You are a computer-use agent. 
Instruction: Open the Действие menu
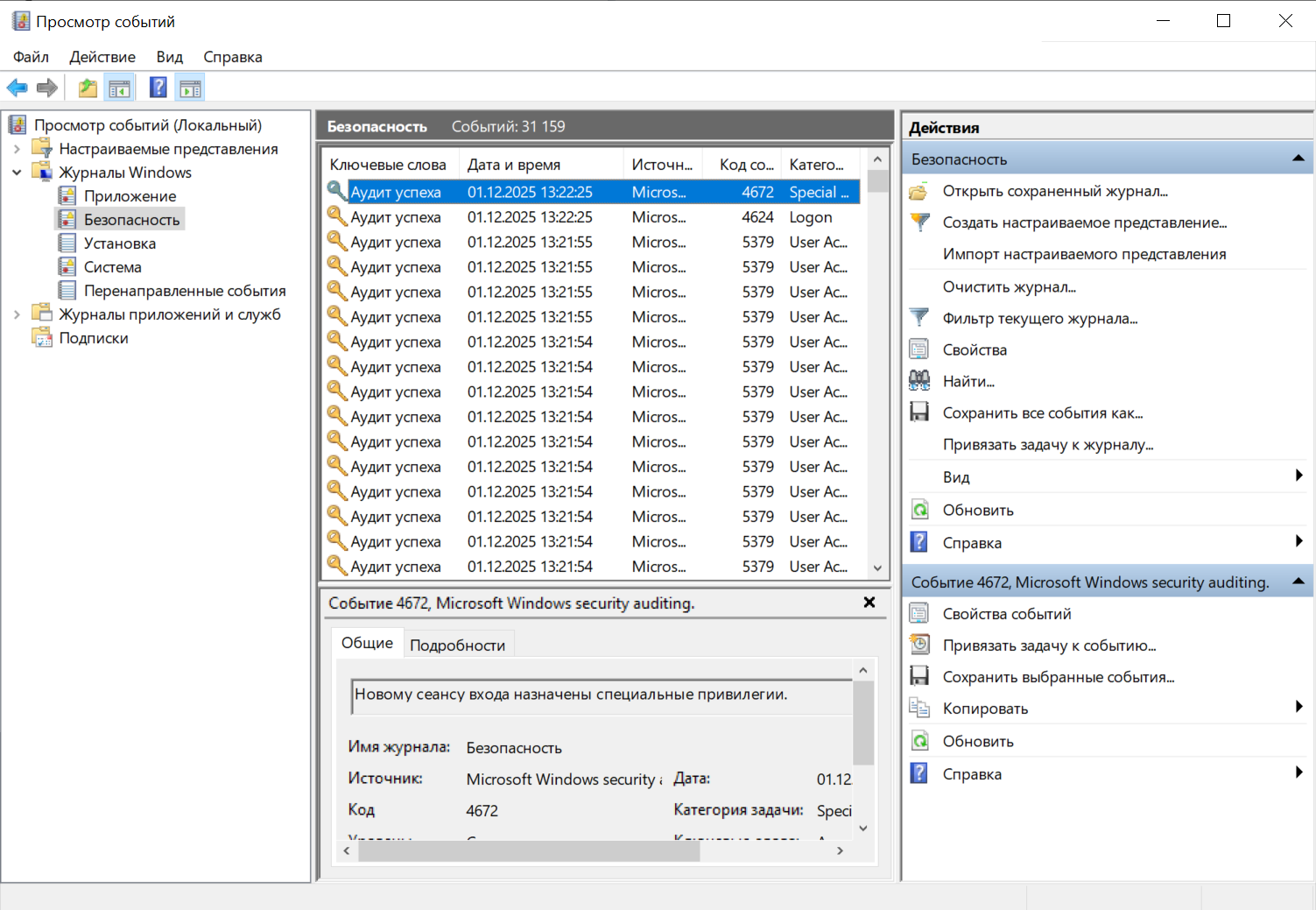102,57
